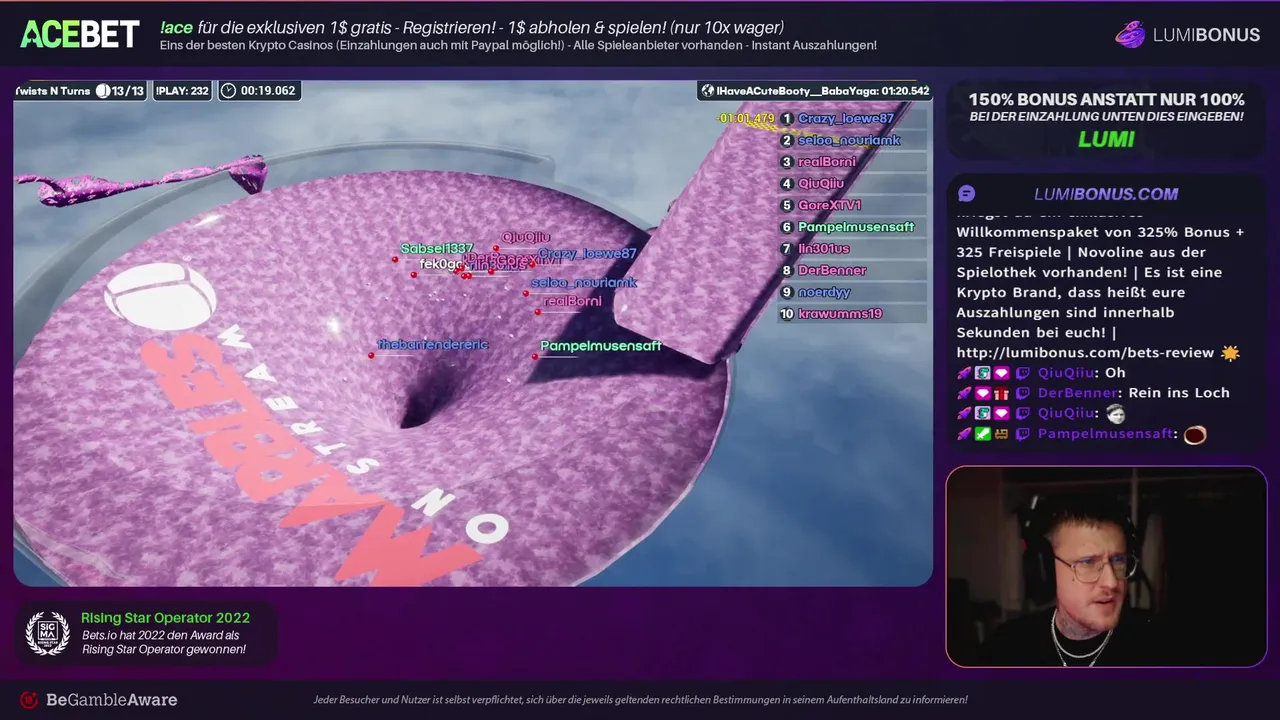
Task: Click the Twists N Turns track name
Action: (52, 91)
